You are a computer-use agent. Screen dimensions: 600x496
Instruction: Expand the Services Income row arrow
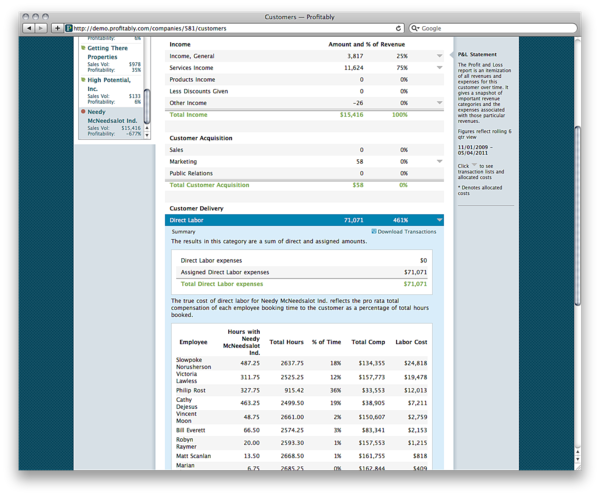coord(439,68)
